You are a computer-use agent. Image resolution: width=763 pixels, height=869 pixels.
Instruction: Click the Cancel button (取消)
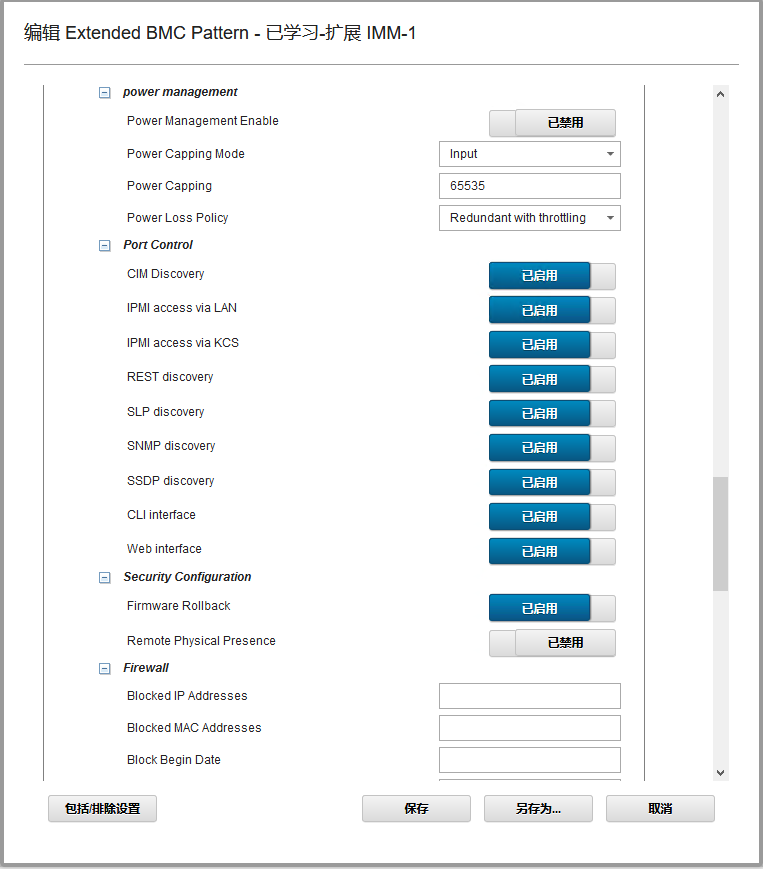[660, 809]
